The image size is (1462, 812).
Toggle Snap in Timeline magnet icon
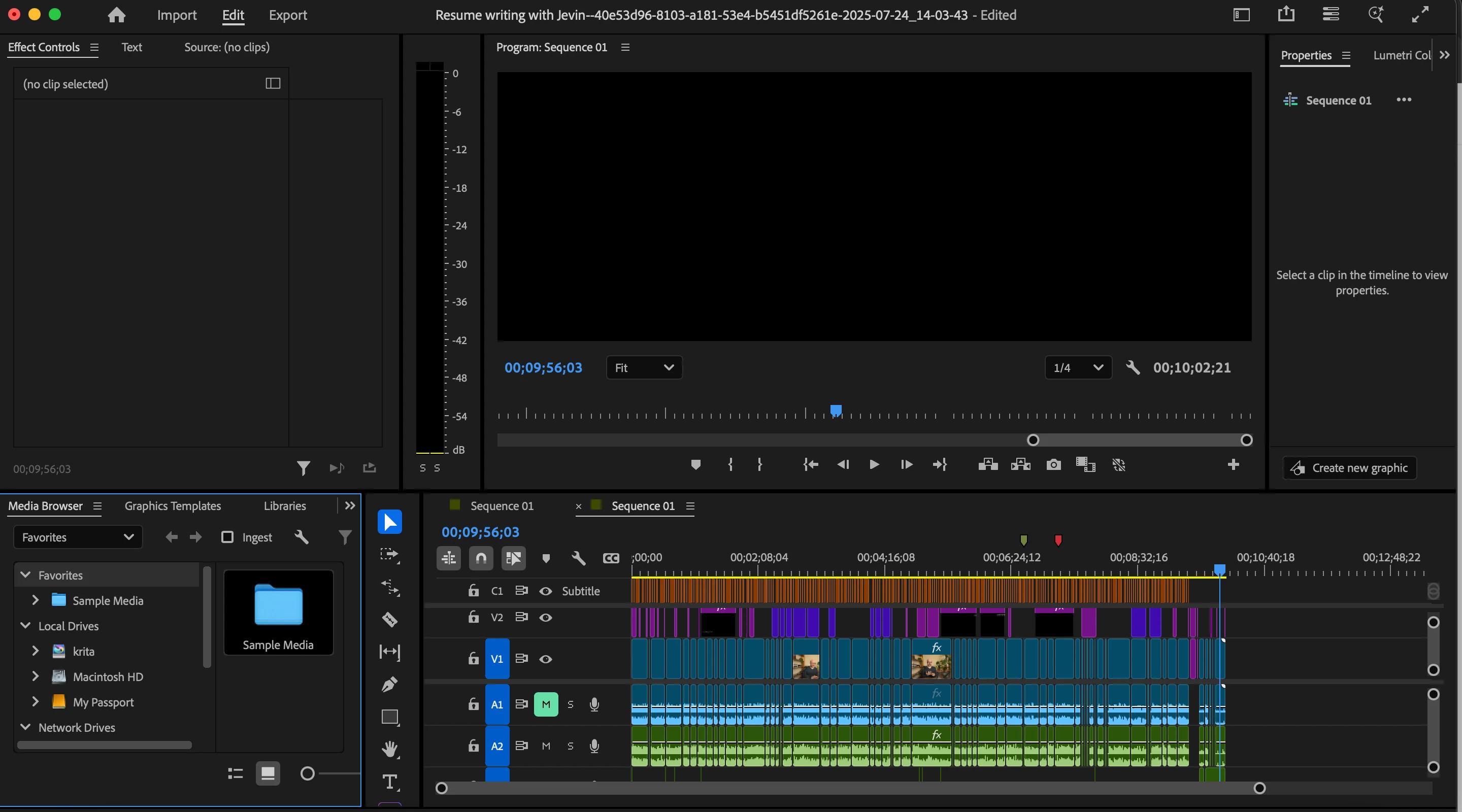pyautogui.click(x=481, y=558)
